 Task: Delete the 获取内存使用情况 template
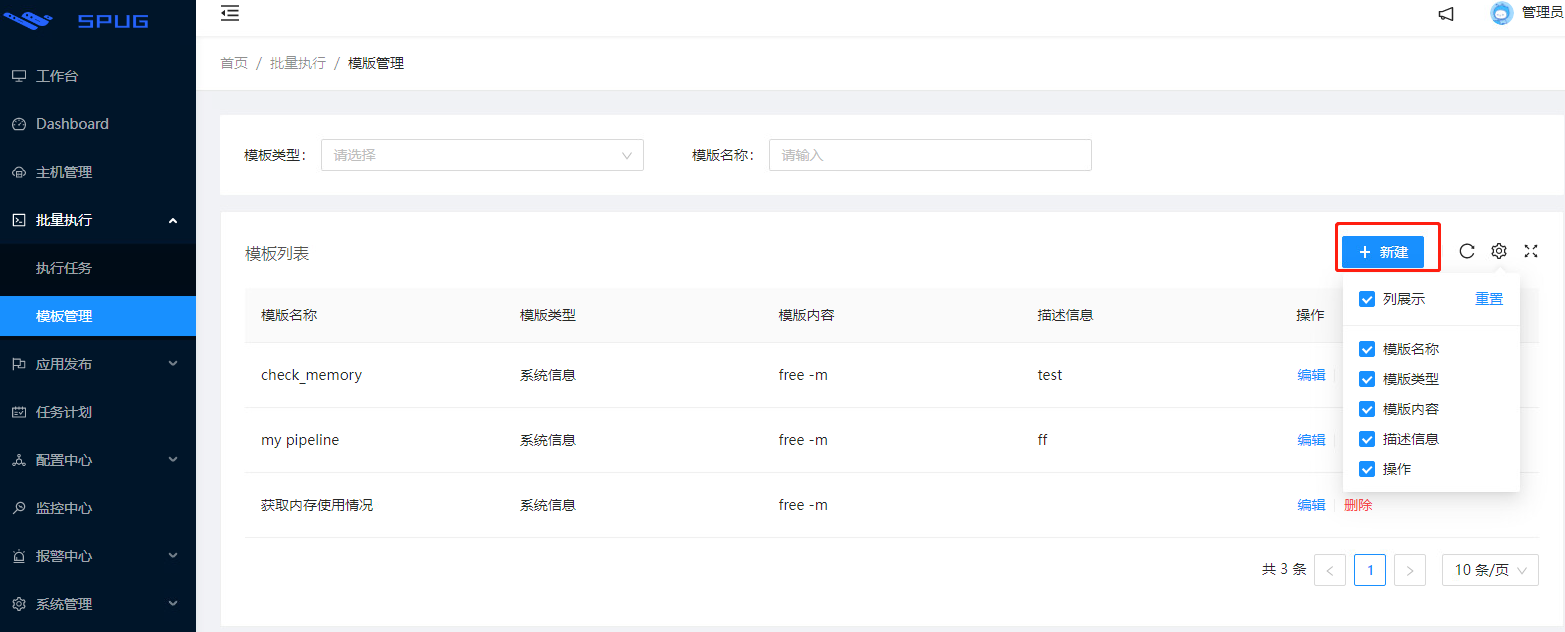[1358, 505]
